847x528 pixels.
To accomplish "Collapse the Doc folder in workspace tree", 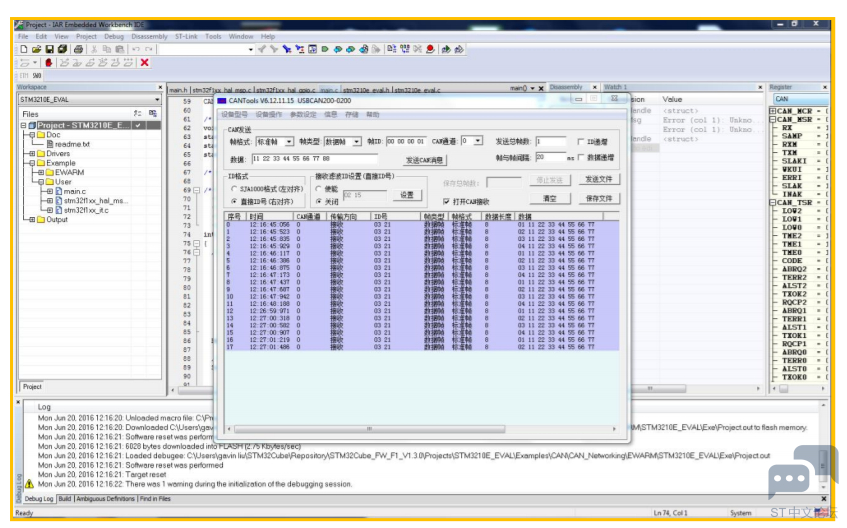I will coord(32,135).
